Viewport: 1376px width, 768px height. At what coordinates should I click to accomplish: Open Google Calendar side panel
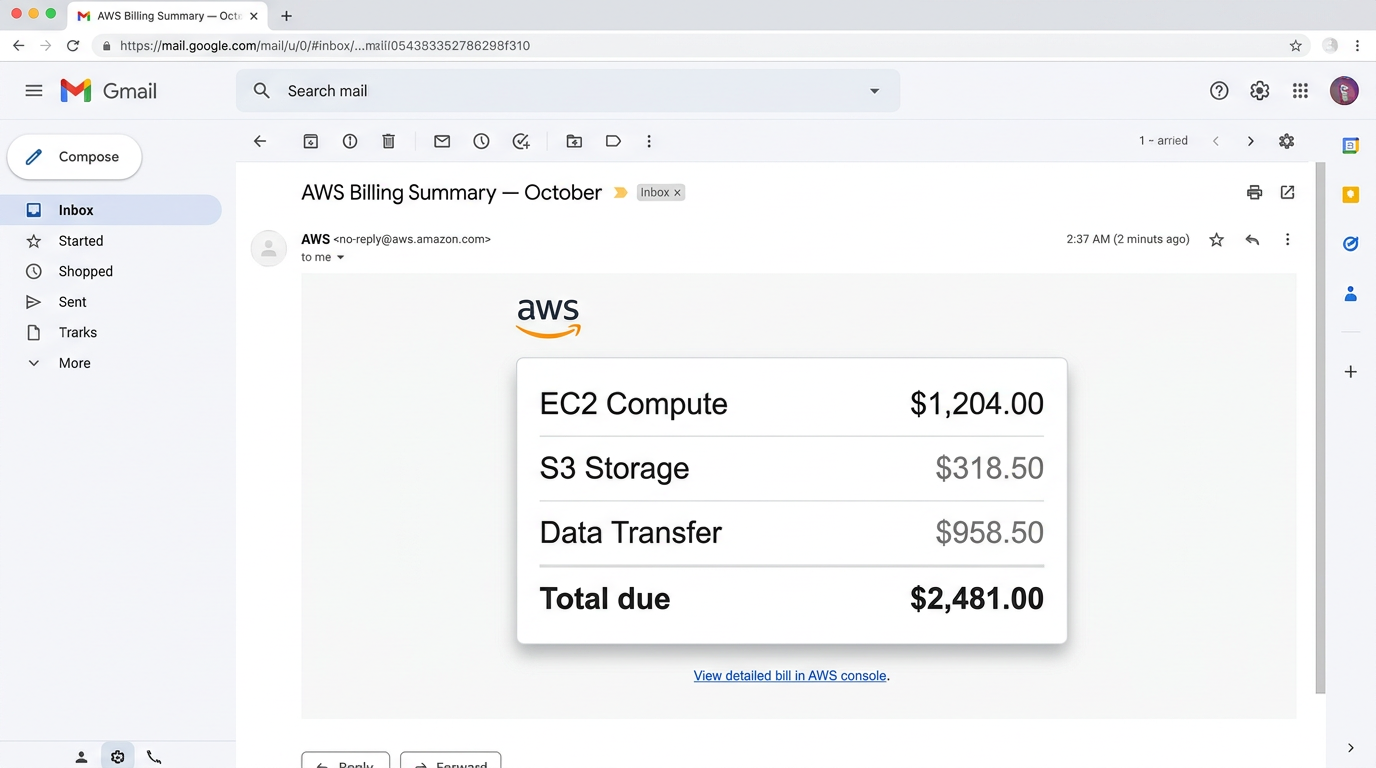click(1350, 146)
